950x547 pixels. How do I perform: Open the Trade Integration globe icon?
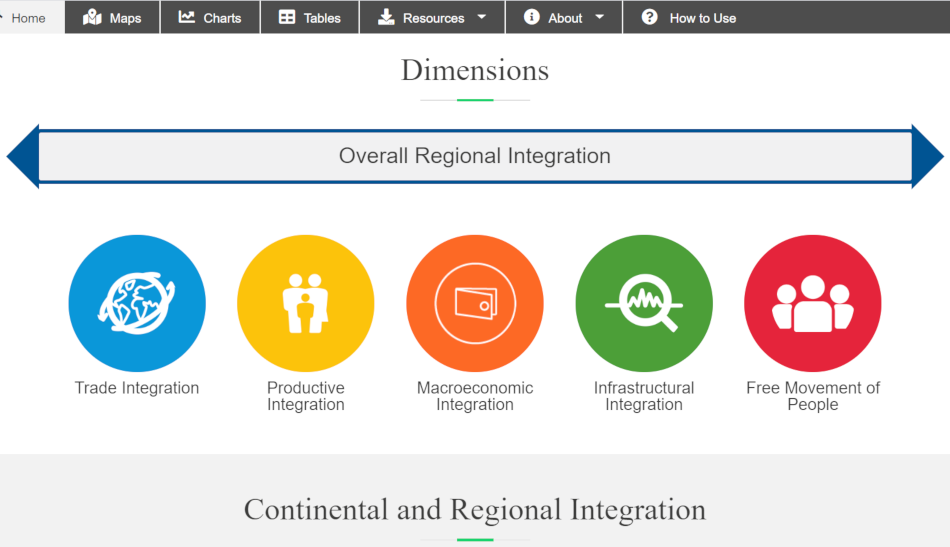pos(137,303)
